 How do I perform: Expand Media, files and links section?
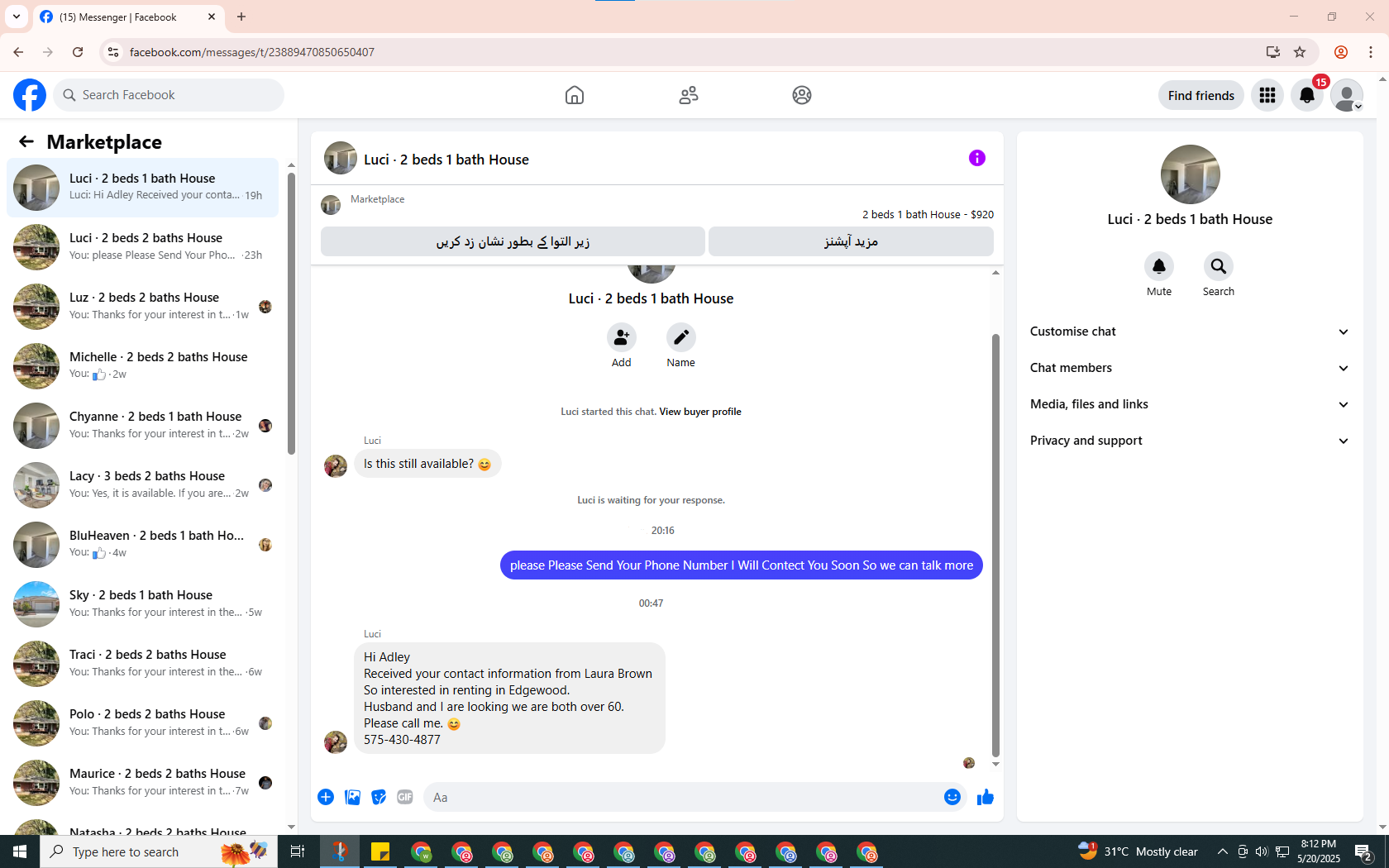coord(1190,404)
